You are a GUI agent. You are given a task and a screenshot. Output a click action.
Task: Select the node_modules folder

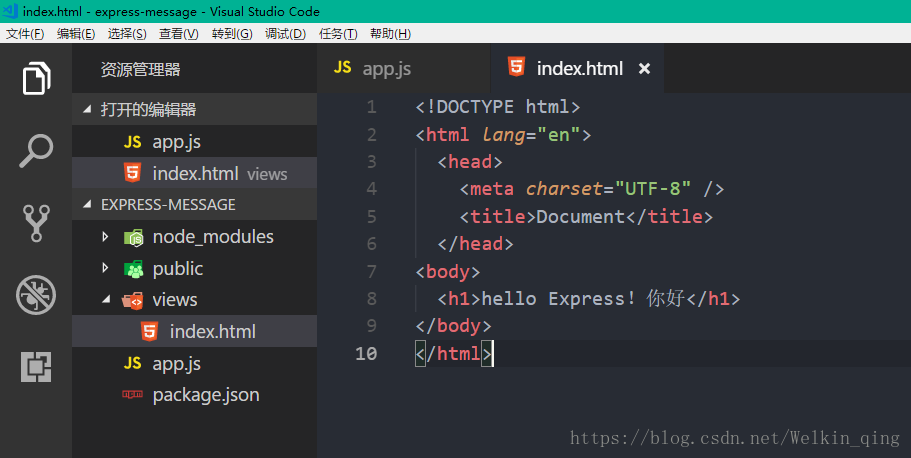(x=195, y=237)
